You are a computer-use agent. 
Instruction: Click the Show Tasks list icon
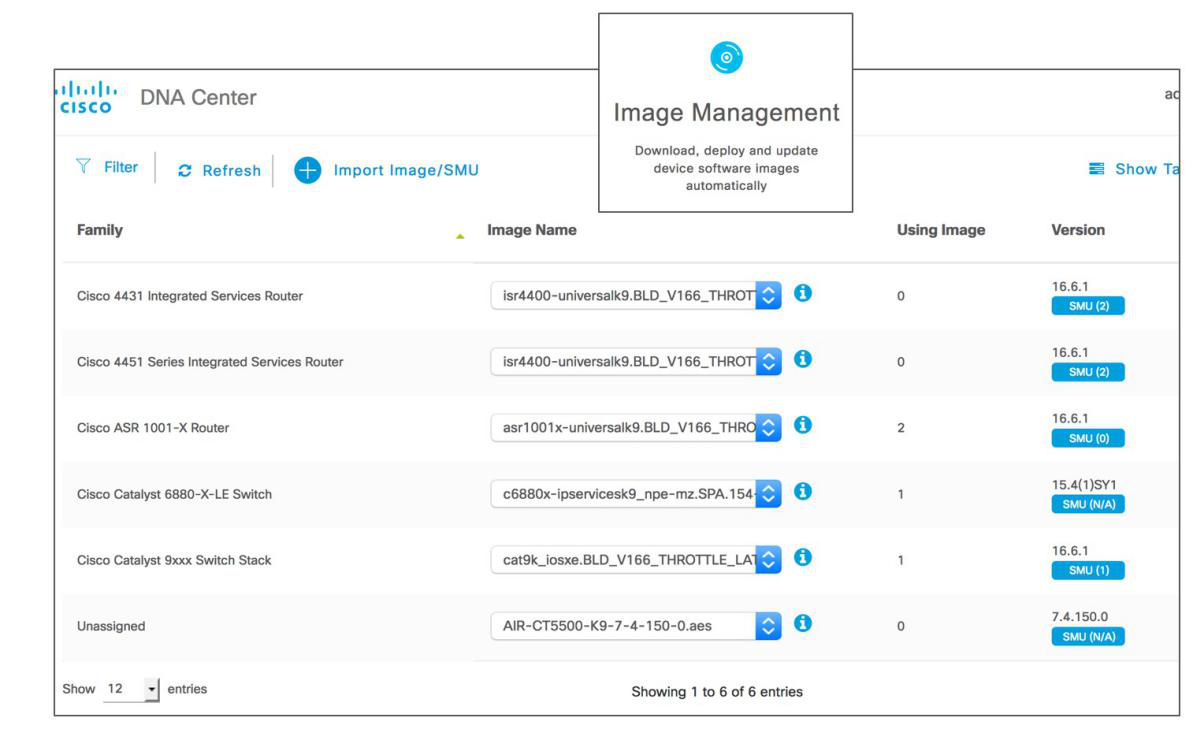click(1096, 169)
